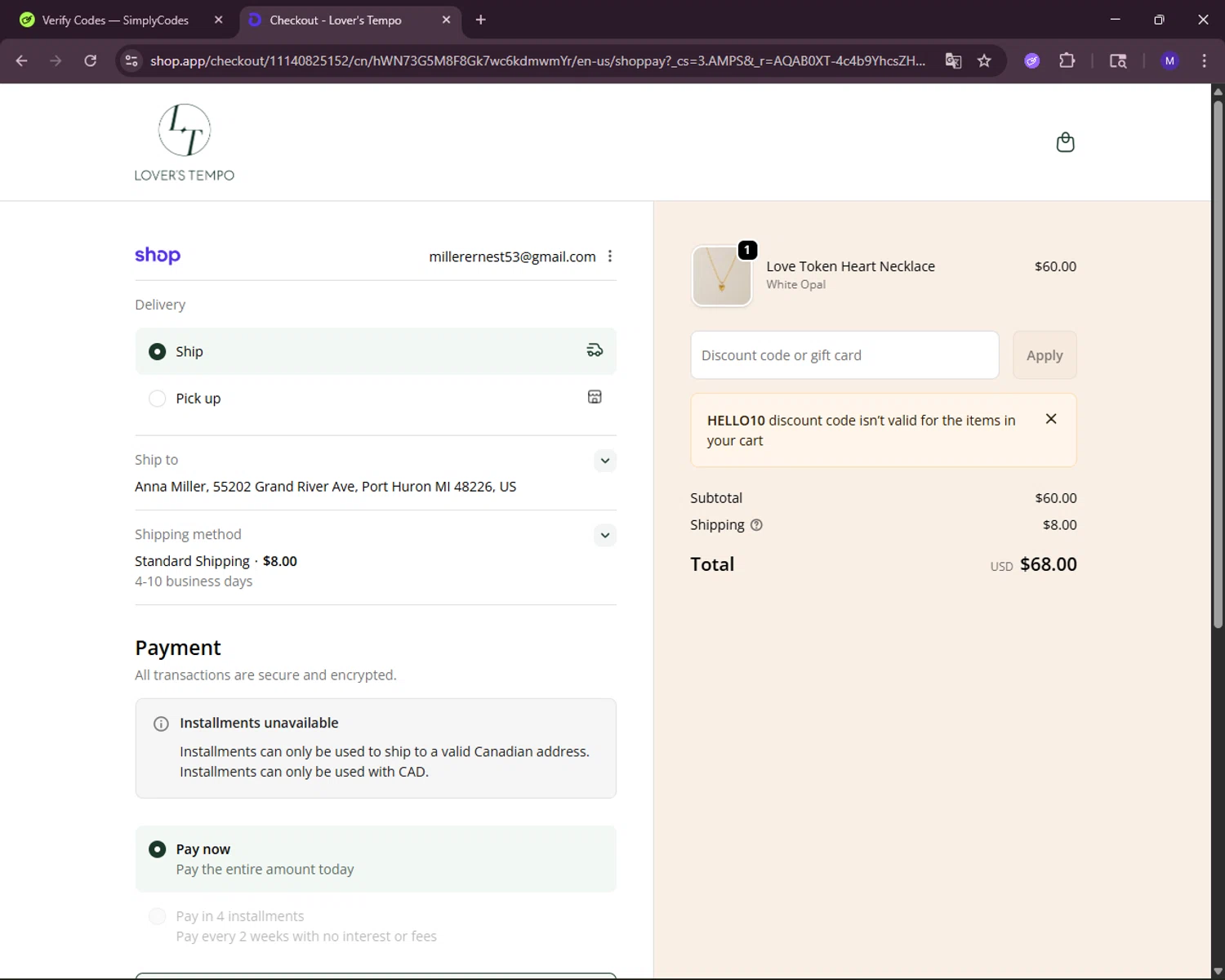The height and width of the screenshot is (980, 1225).
Task: Open the side panel search icon
Action: [x=1118, y=60]
